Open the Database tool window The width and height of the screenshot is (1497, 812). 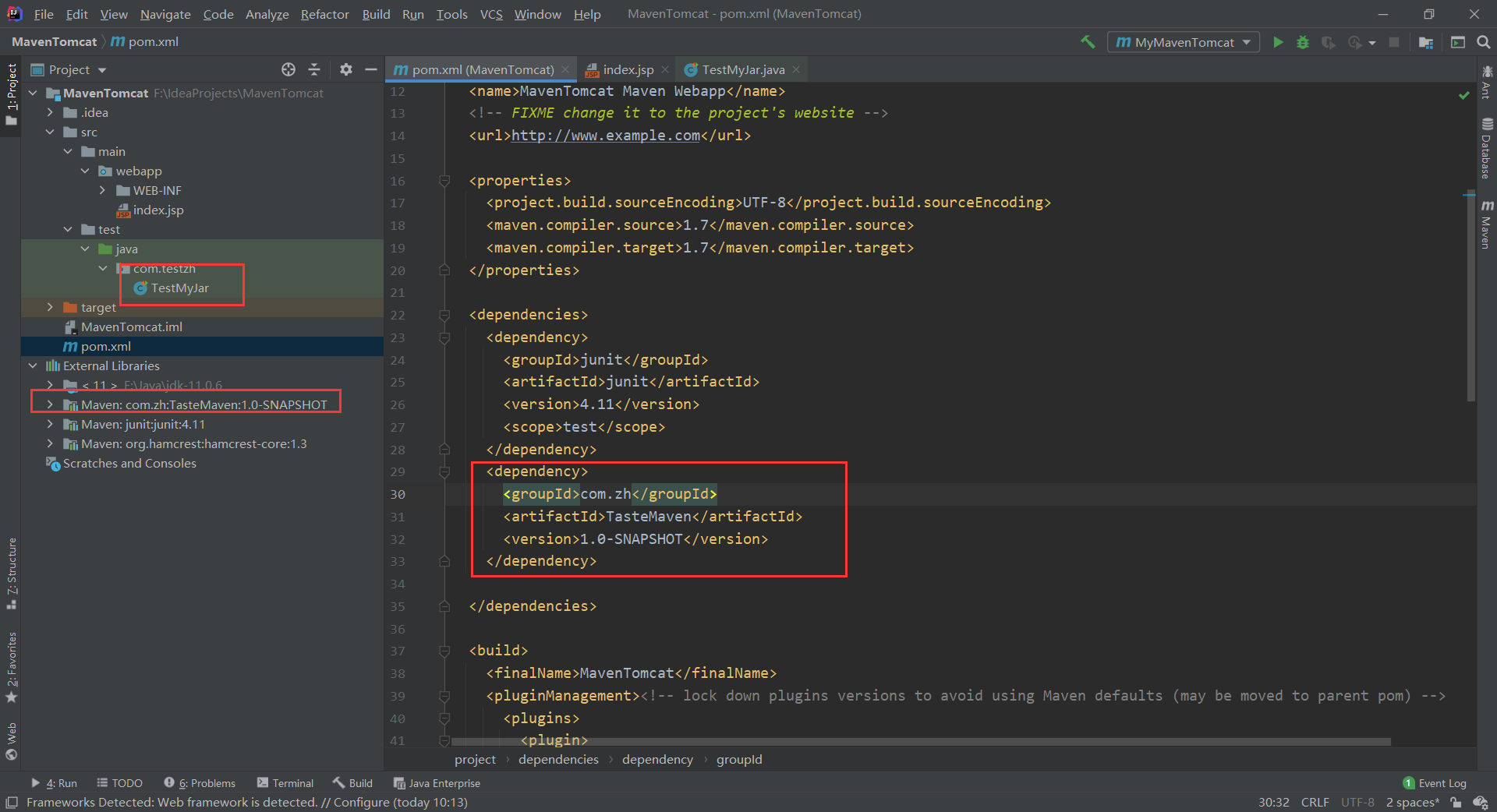pyautogui.click(x=1487, y=148)
